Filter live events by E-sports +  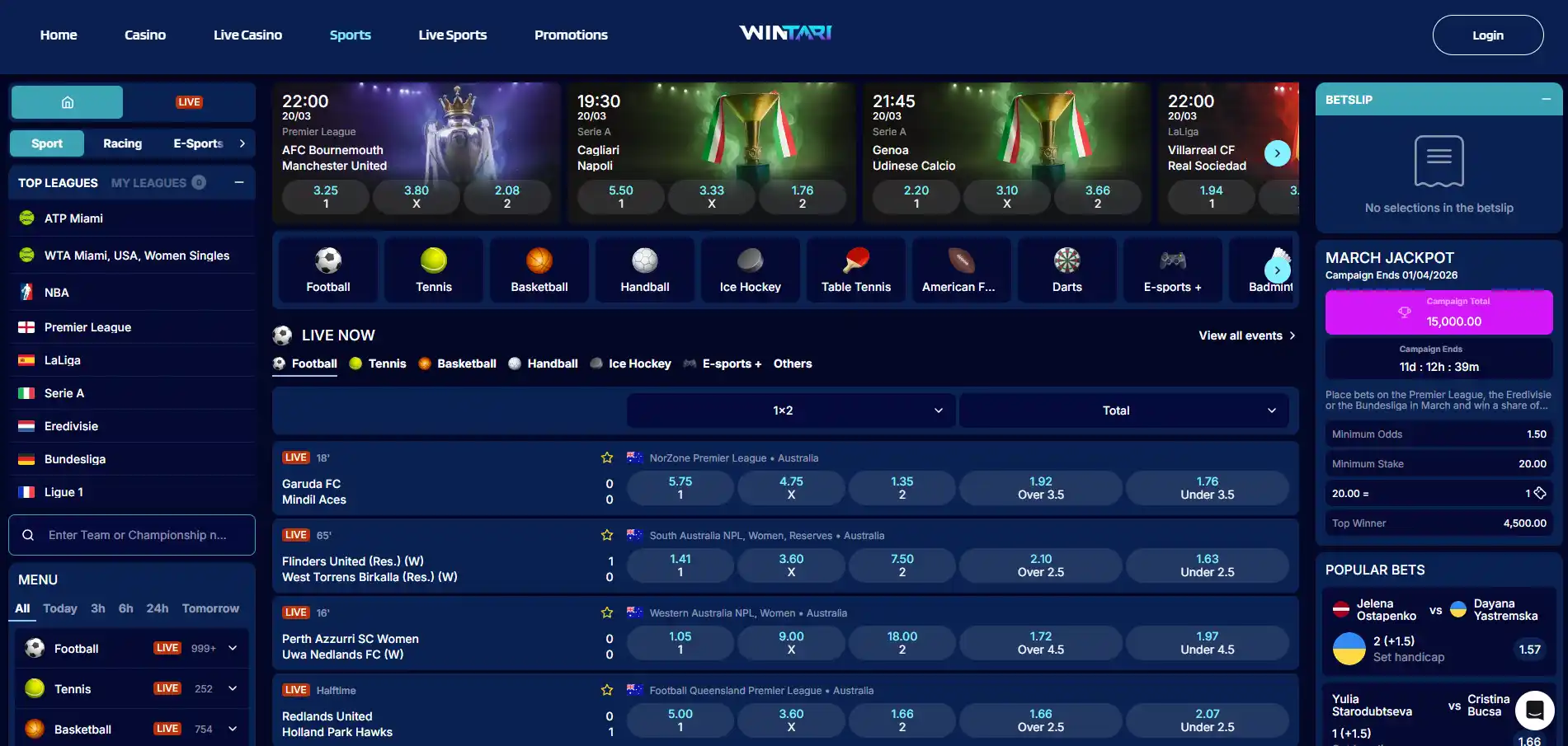tap(723, 364)
